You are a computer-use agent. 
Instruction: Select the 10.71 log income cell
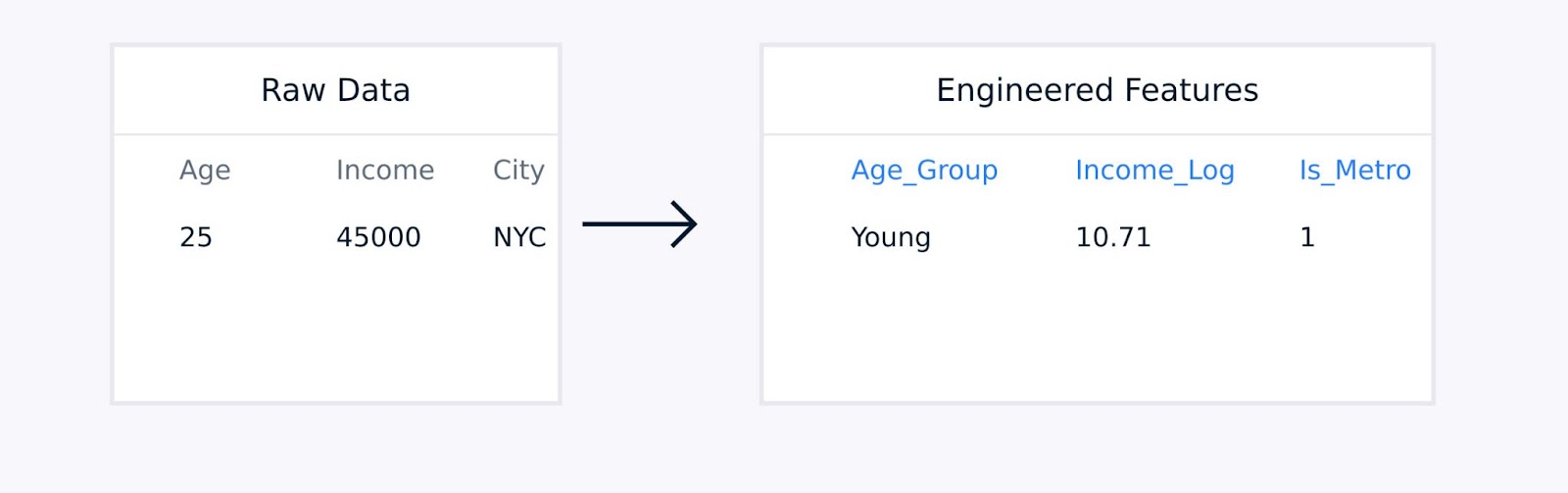tap(1113, 237)
